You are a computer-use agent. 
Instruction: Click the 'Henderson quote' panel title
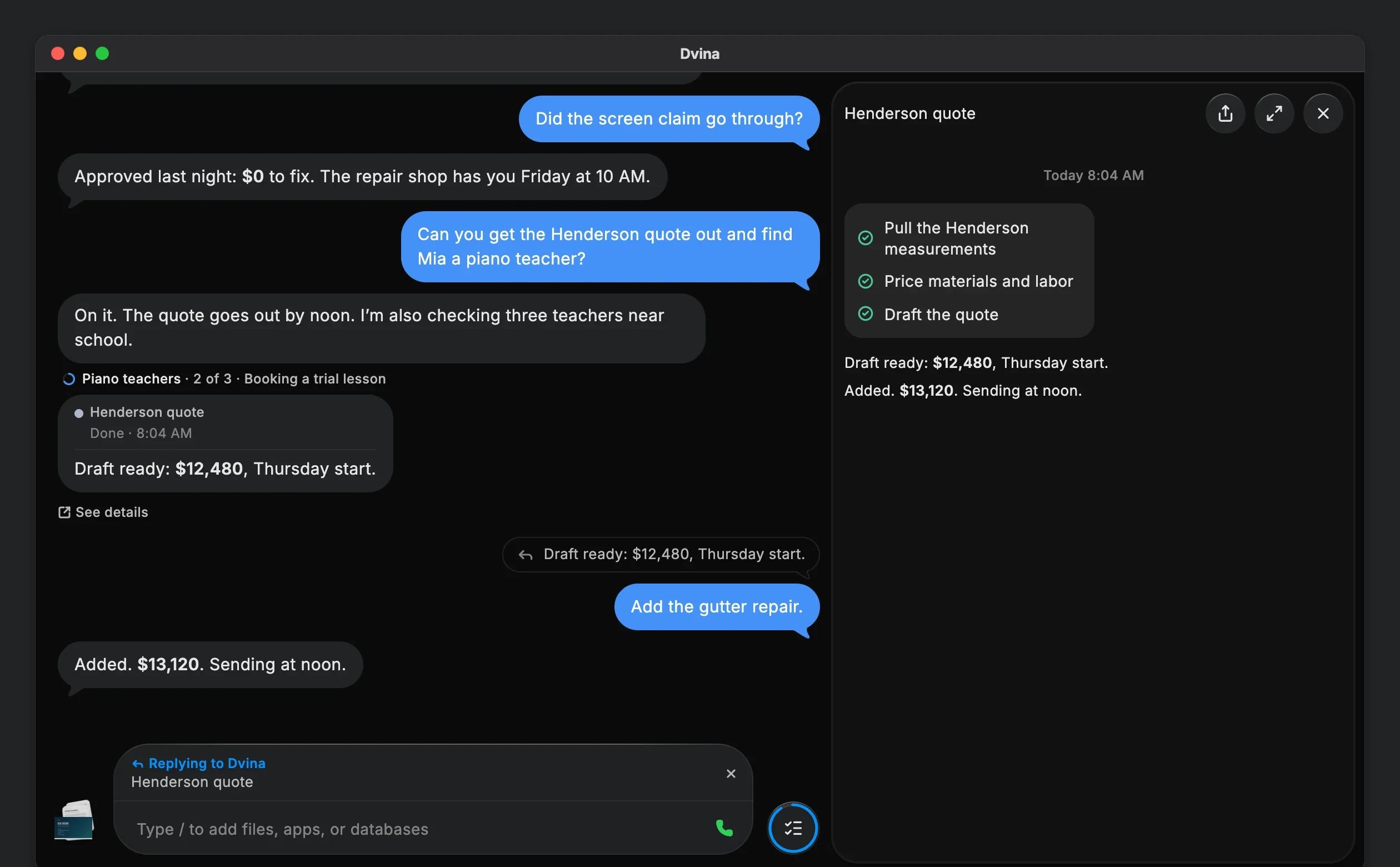click(909, 113)
